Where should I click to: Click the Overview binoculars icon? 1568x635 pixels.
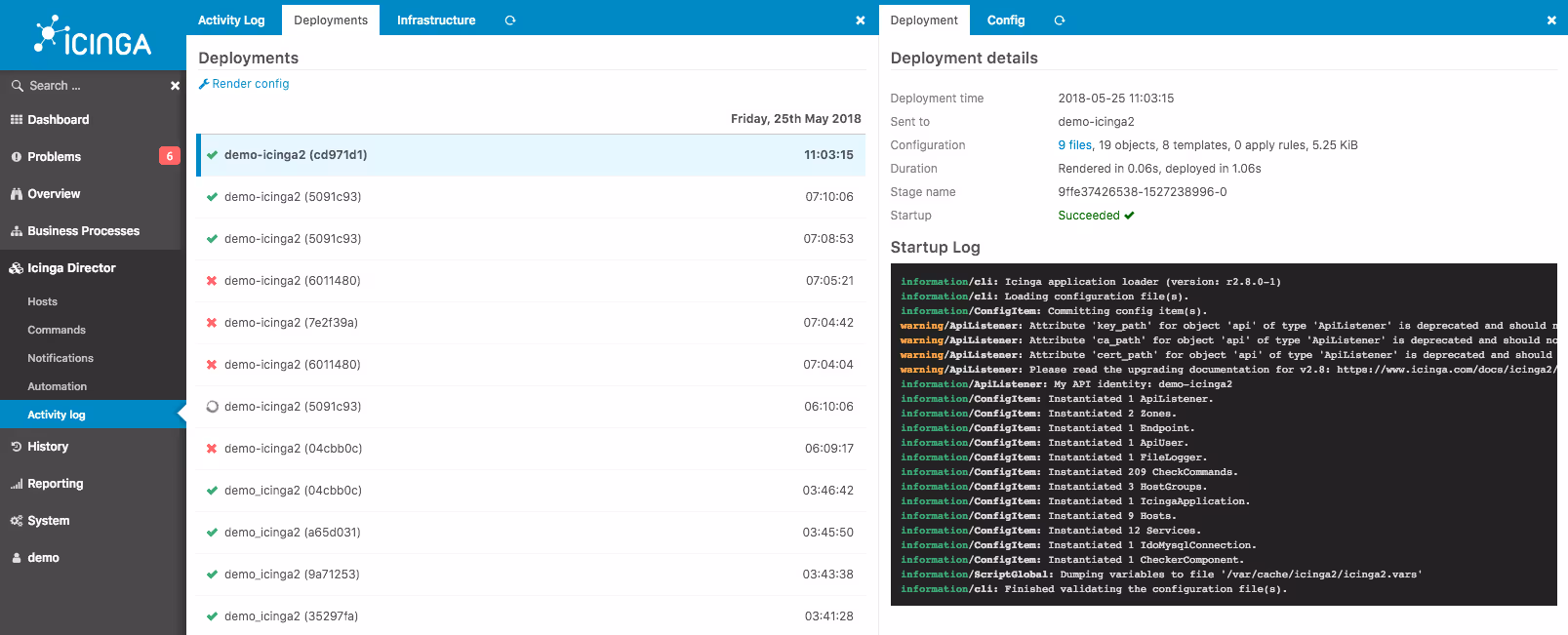click(x=17, y=194)
